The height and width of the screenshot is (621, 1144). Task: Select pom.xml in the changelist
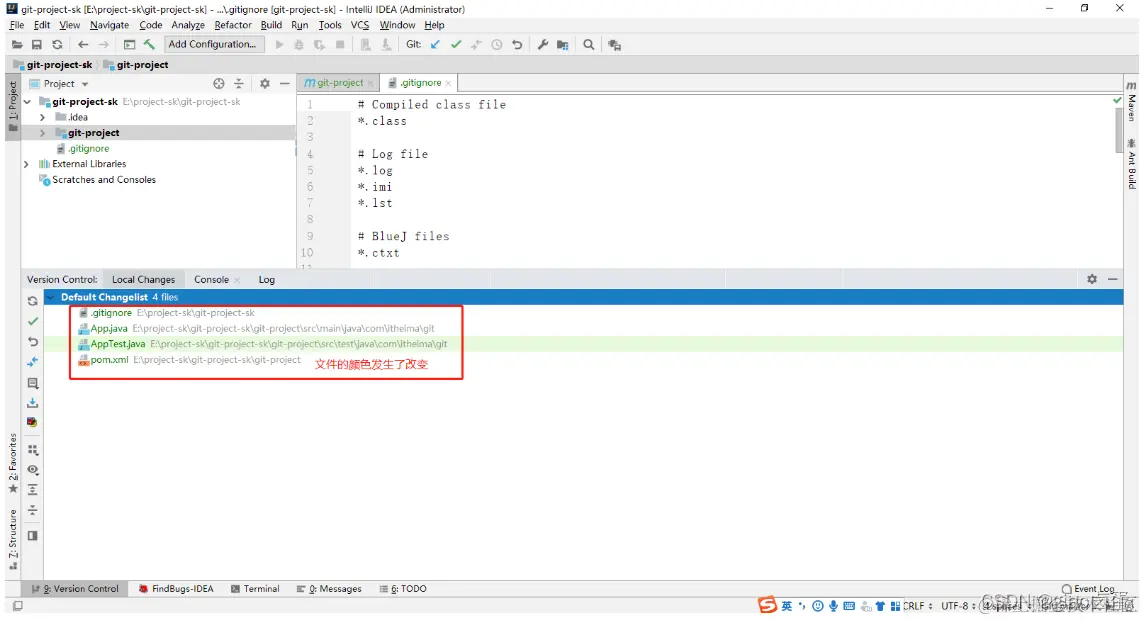click(x=583, y=360)
